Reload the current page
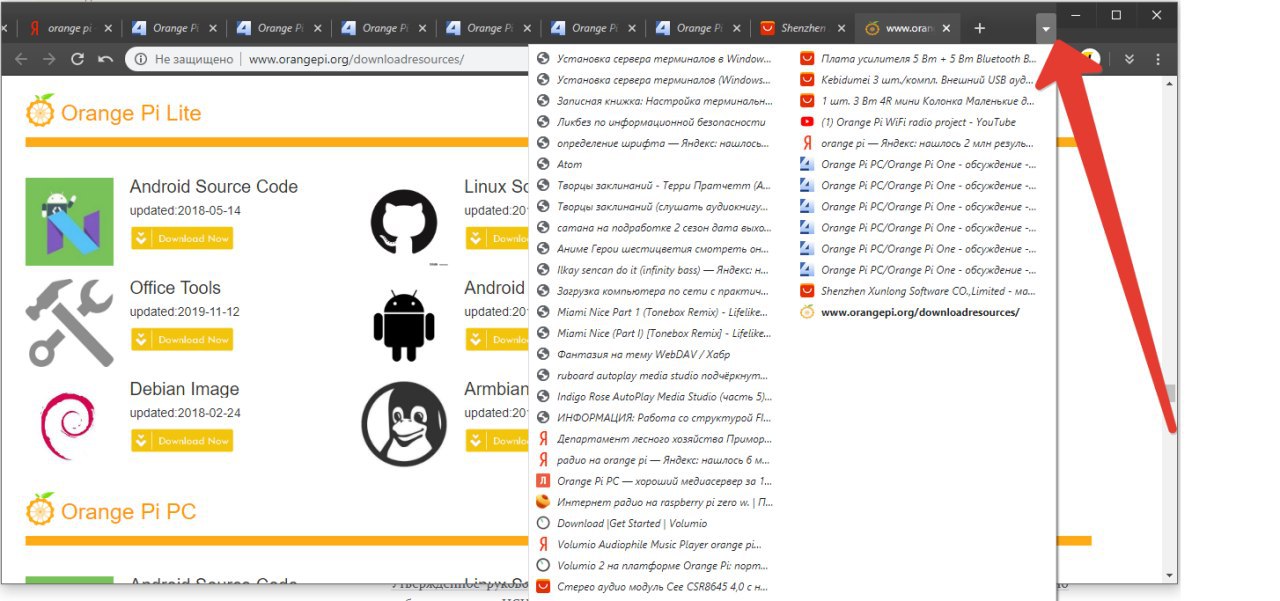The image size is (1280, 601). tap(77, 60)
